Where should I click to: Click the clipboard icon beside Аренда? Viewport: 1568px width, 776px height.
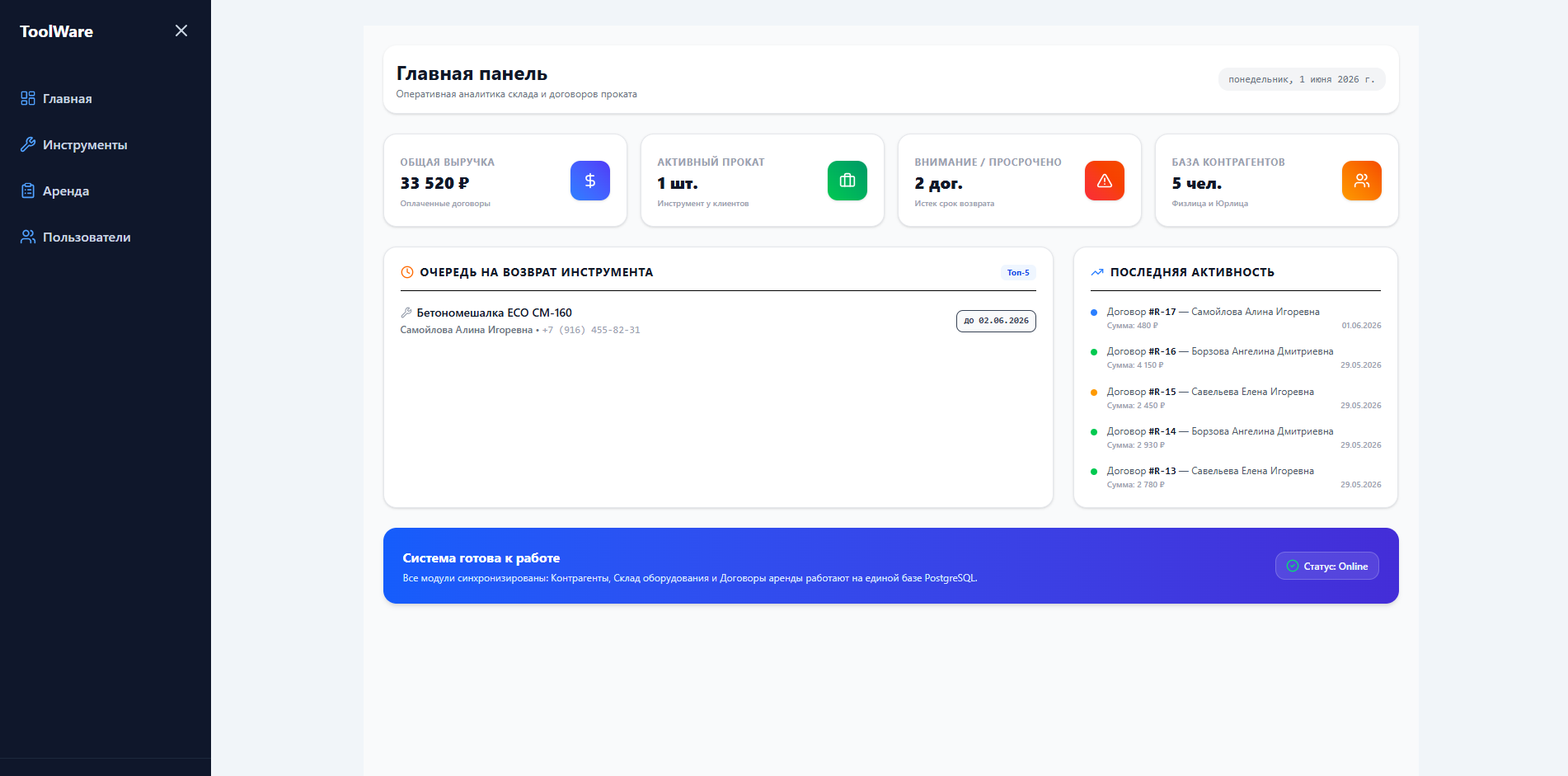pos(28,190)
